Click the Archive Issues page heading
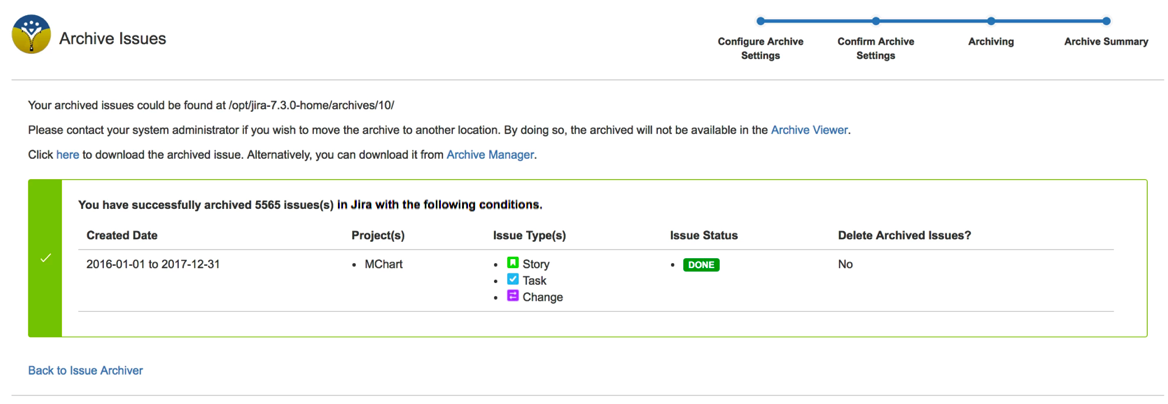Screen dimensions: 1168x404 click(x=112, y=39)
